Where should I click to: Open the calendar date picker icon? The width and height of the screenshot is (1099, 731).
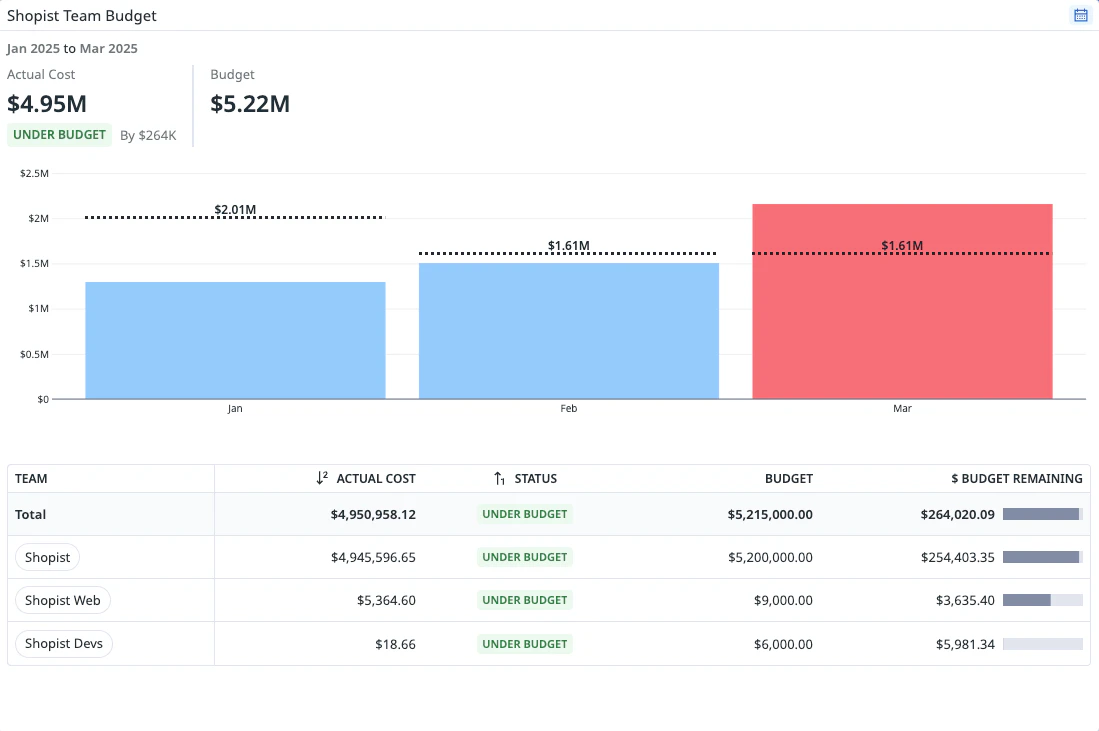(x=1081, y=15)
